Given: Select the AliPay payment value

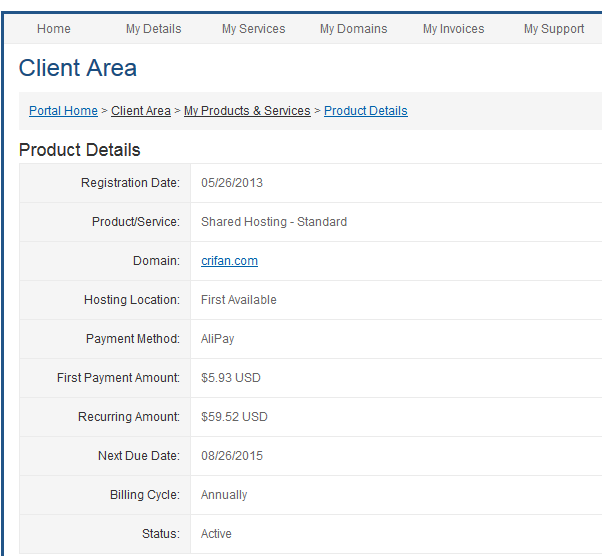Looking at the screenshot, I should click(x=218, y=339).
